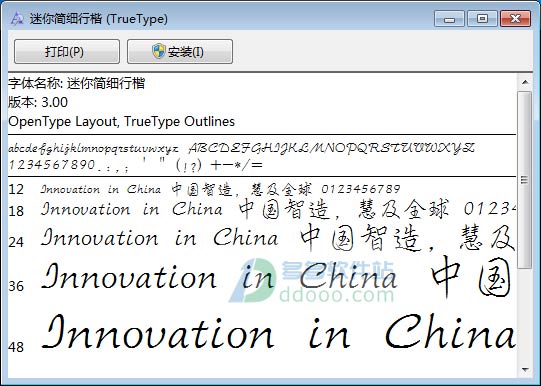Click the 打印(P) print button

[67, 52]
